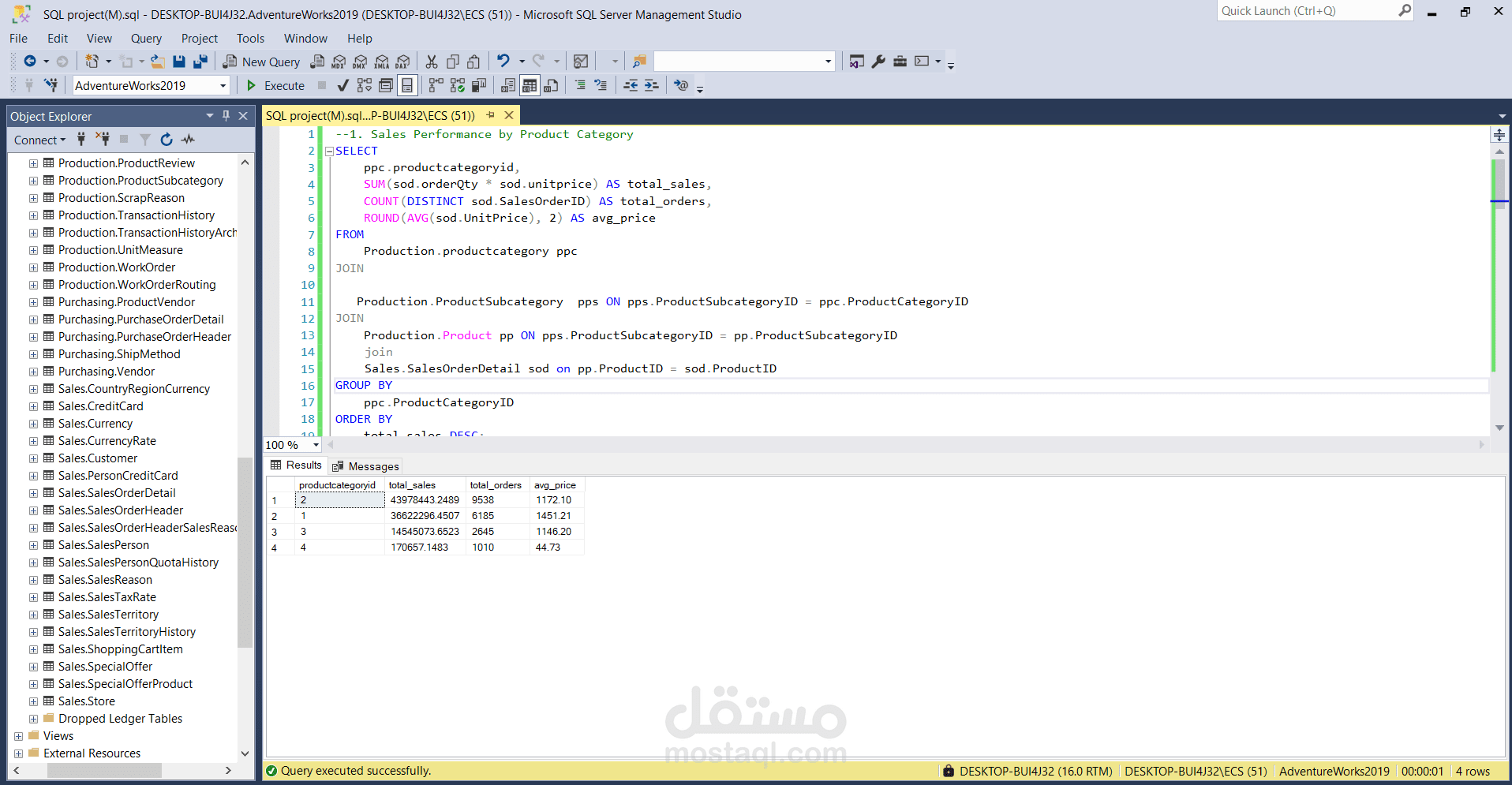
Task: Toggle Results to Grid mode
Action: coord(530,85)
